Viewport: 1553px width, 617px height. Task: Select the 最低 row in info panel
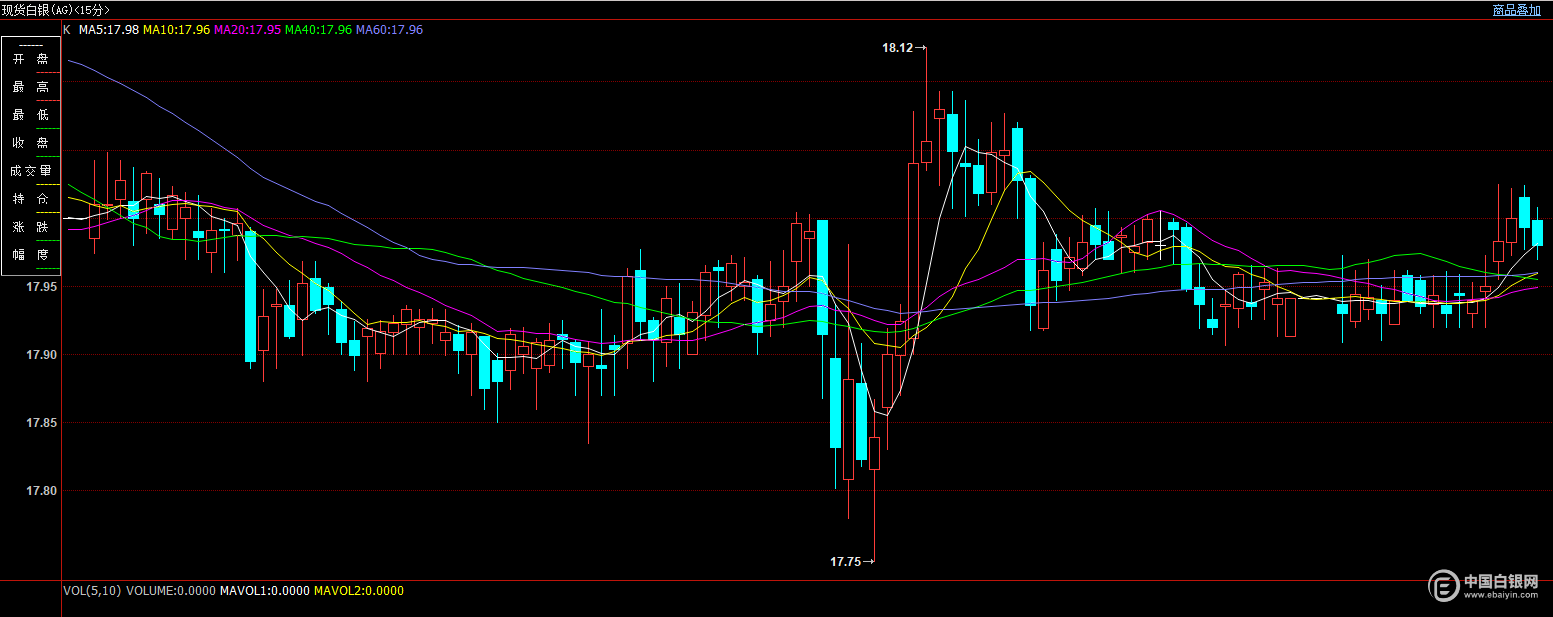coord(30,115)
